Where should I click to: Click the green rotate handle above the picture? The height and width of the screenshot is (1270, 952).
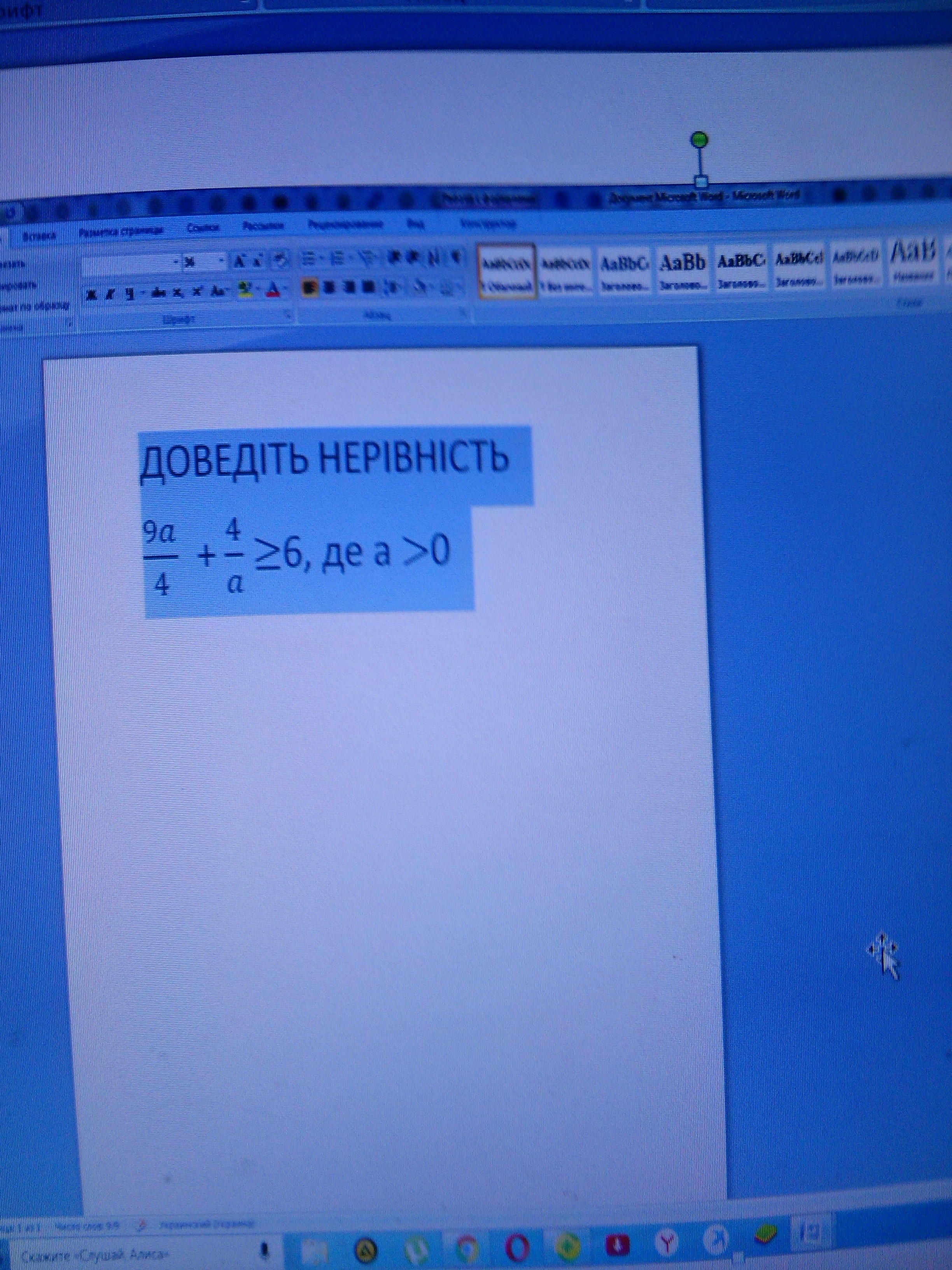tap(700, 139)
